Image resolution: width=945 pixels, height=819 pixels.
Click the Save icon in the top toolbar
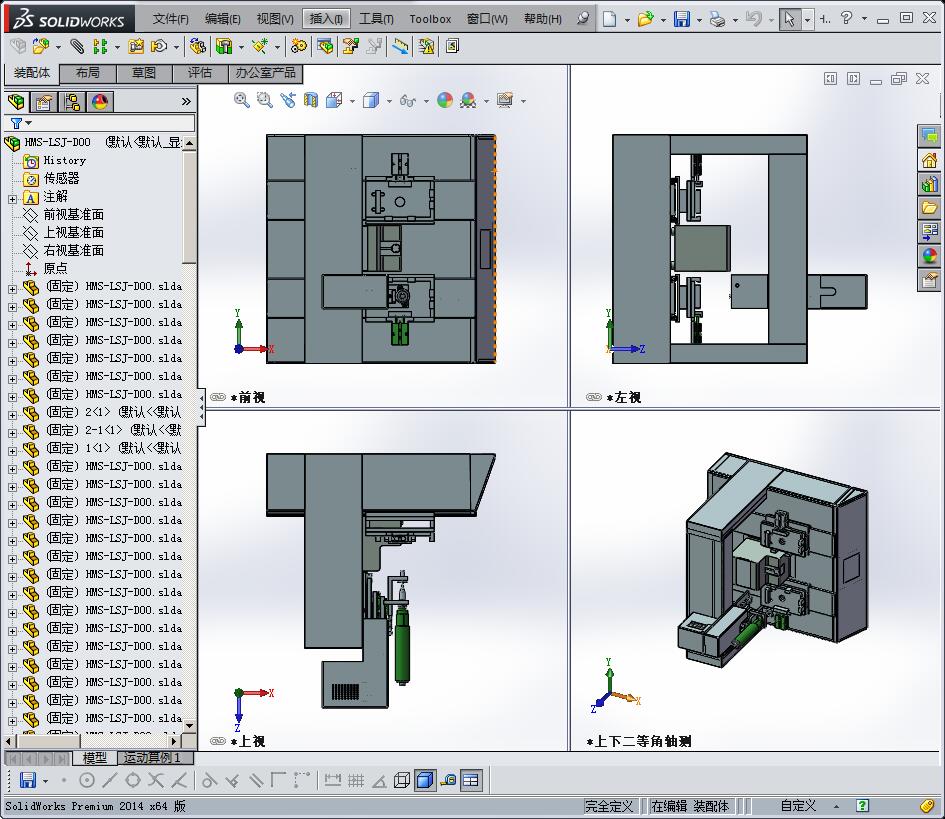click(681, 19)
